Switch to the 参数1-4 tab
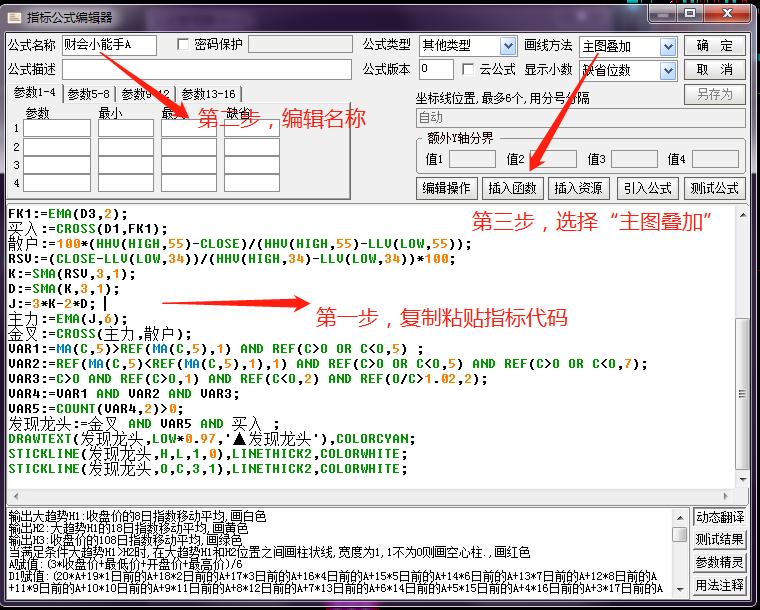This screenshot has width=760, height=610. [34, 92]
